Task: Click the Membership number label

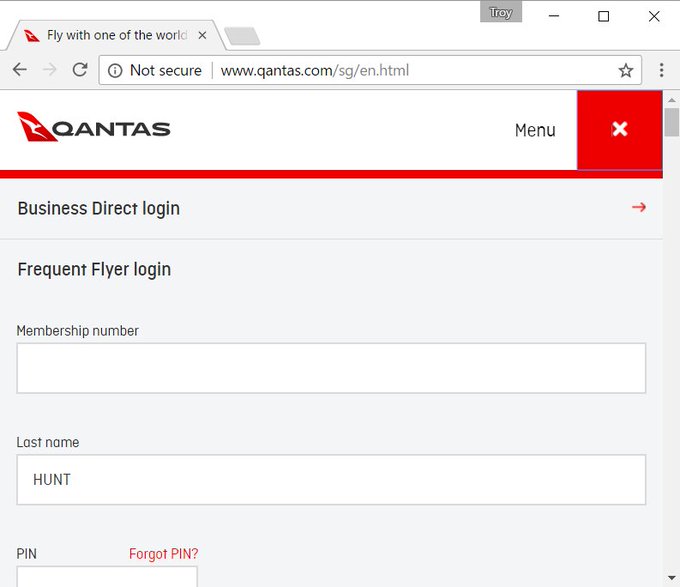Action: click(78, 331)
